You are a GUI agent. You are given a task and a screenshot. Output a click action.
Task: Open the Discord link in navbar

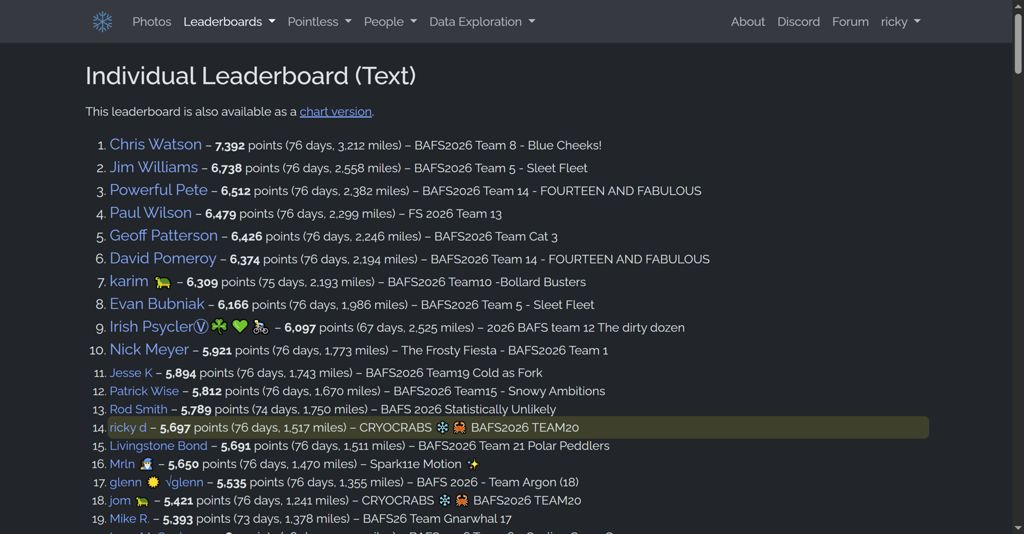(x=798, y=22)
